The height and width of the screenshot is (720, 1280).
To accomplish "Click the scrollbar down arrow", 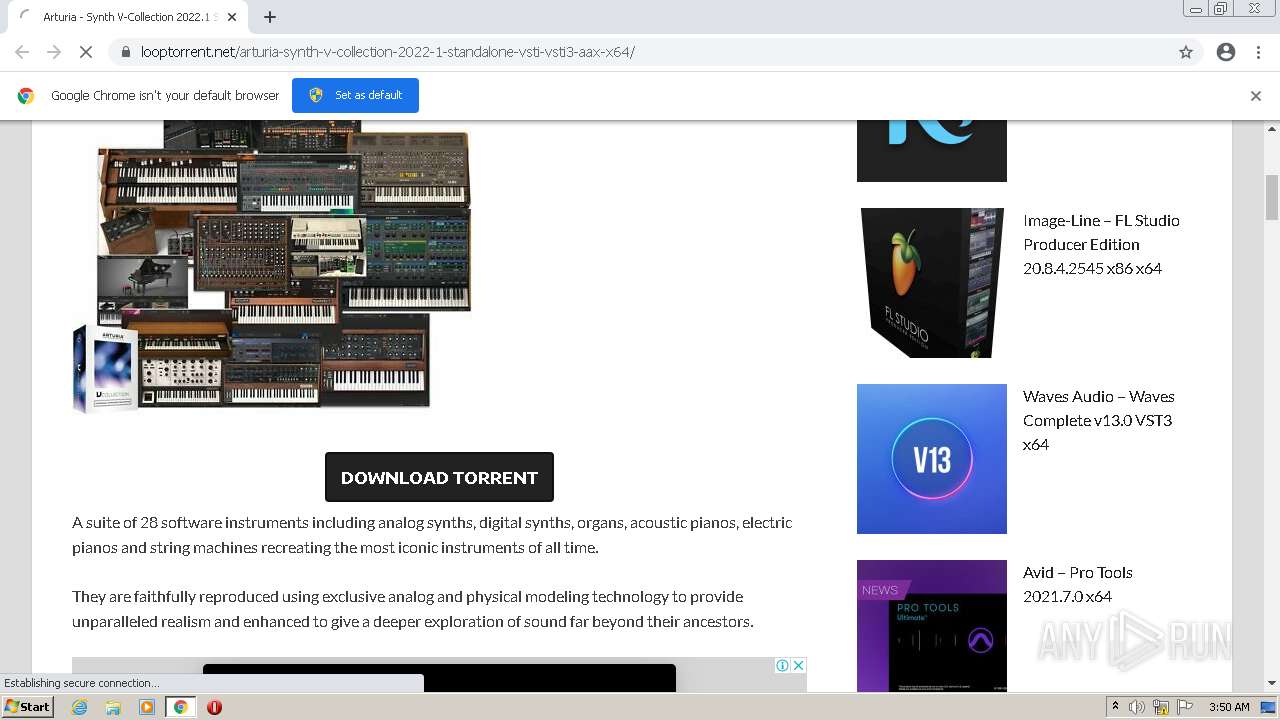I will pyautogui.click(x=1272, y=684).
